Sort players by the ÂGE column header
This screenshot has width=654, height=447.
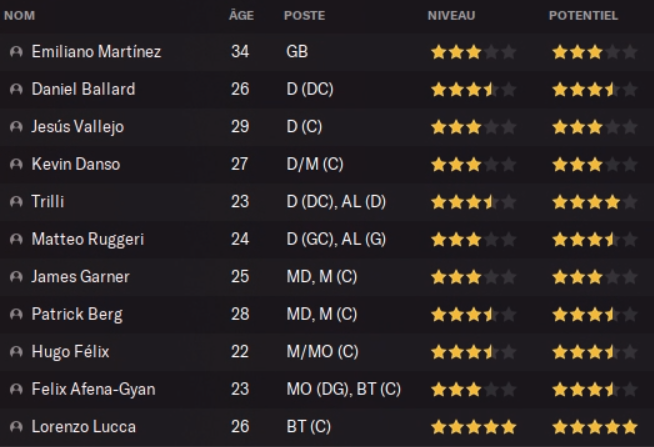tap(240, 16)
